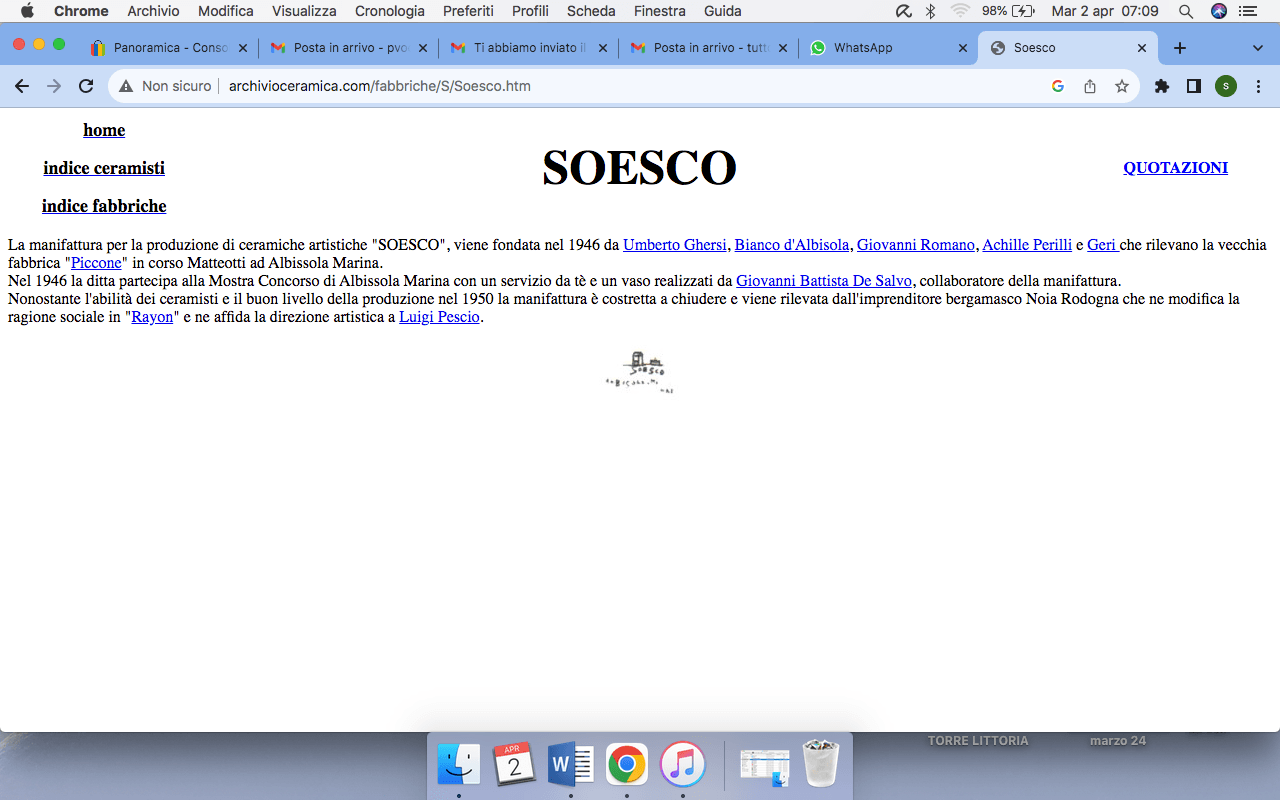Click the Soesco signature mark image

(640, 372)
